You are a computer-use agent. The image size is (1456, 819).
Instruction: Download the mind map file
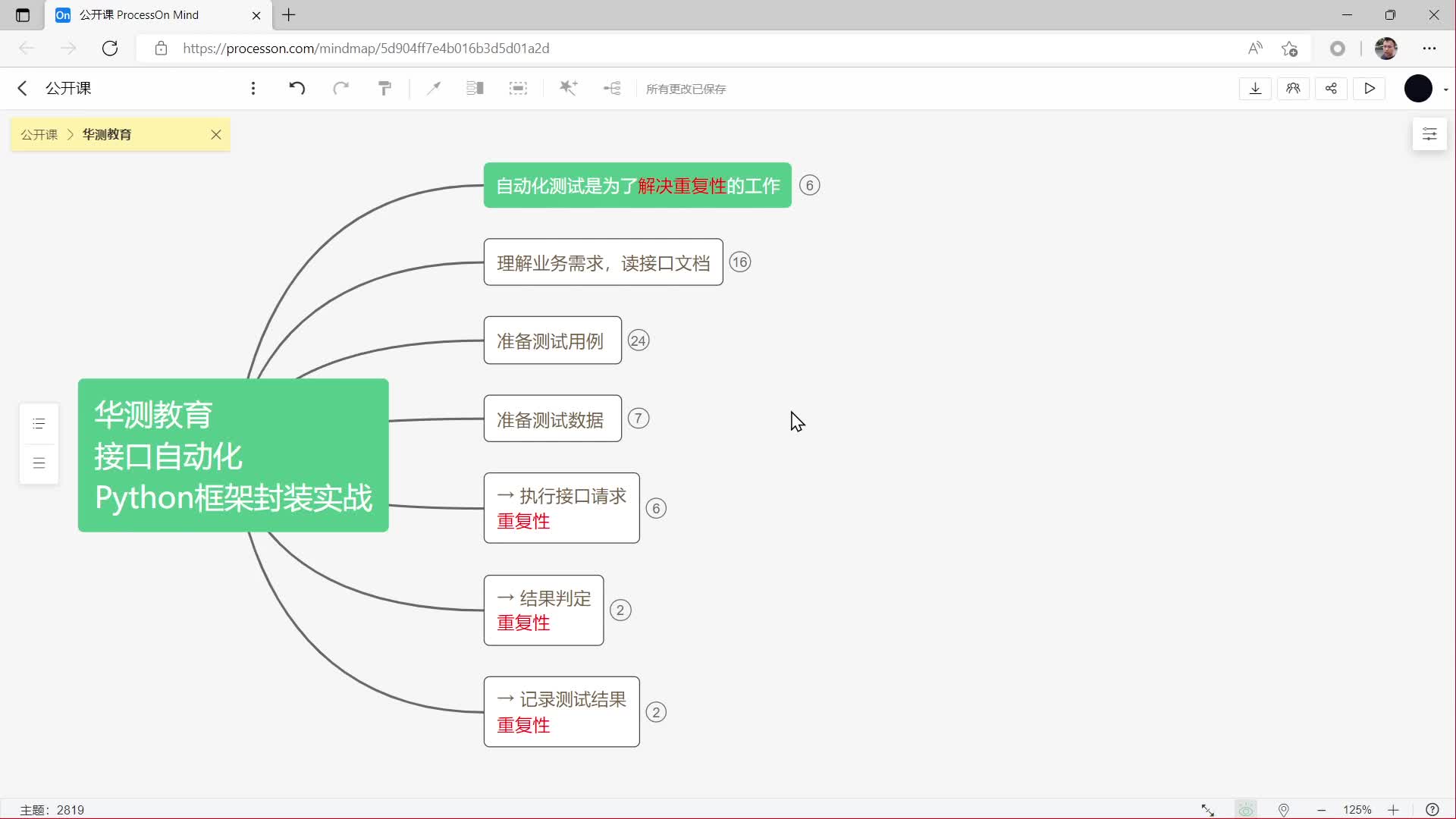[1256, 89]
